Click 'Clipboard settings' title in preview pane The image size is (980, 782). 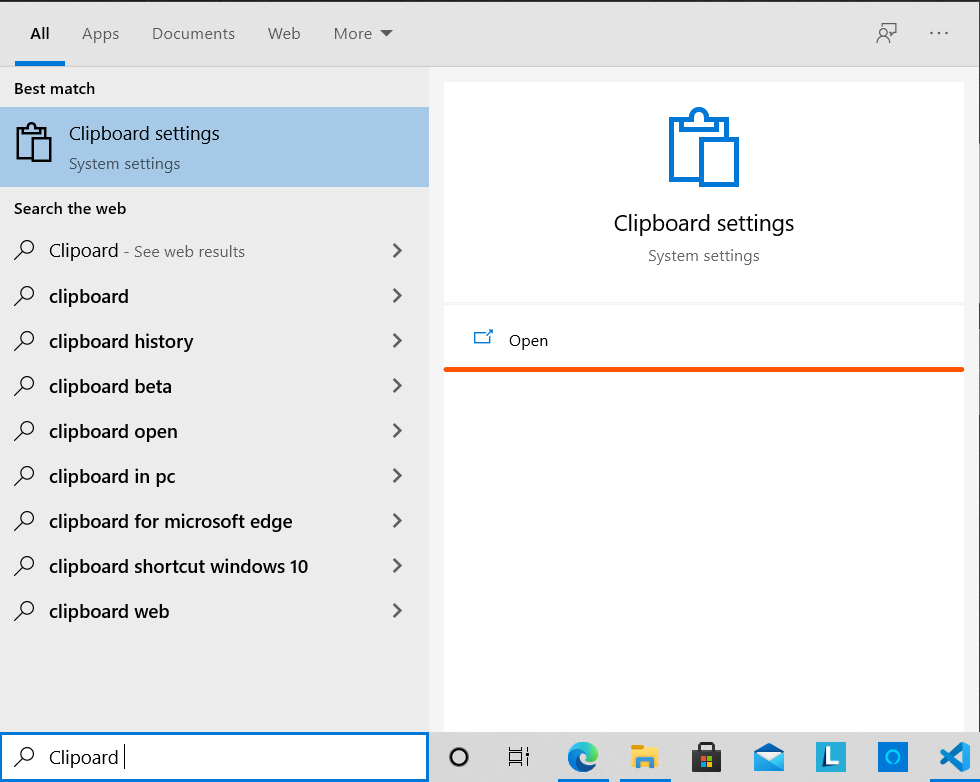point(704,223)
